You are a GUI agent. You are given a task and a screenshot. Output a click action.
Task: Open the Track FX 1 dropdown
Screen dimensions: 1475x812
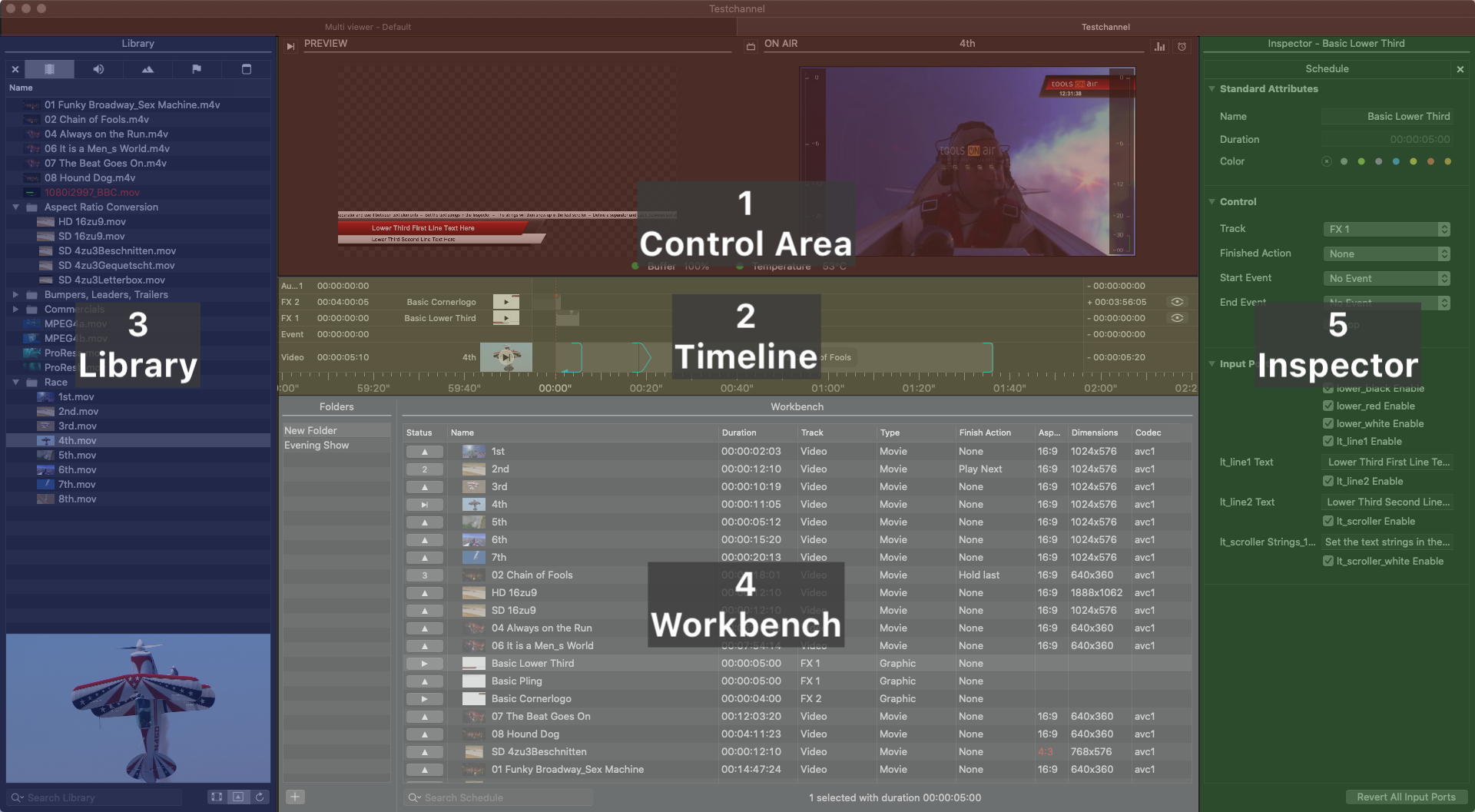tap(1387, 229)
